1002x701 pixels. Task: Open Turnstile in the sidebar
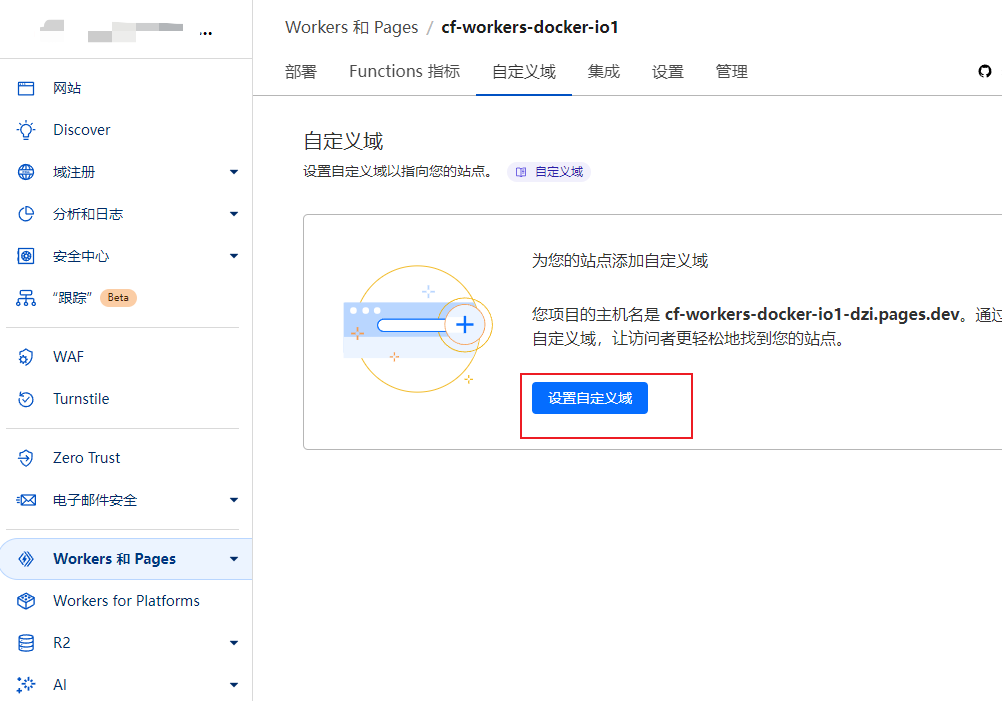[81, 399]
